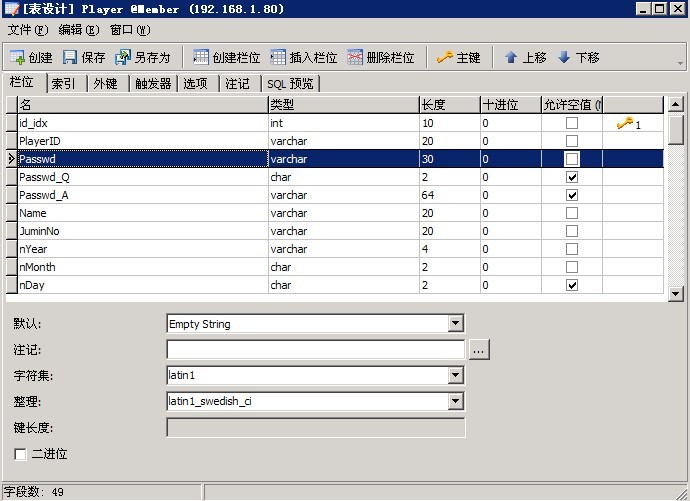Expand the 字符集 charset dropdown
Image resolution: width=690 pixels, height=501 pixels.
(456, 376)
